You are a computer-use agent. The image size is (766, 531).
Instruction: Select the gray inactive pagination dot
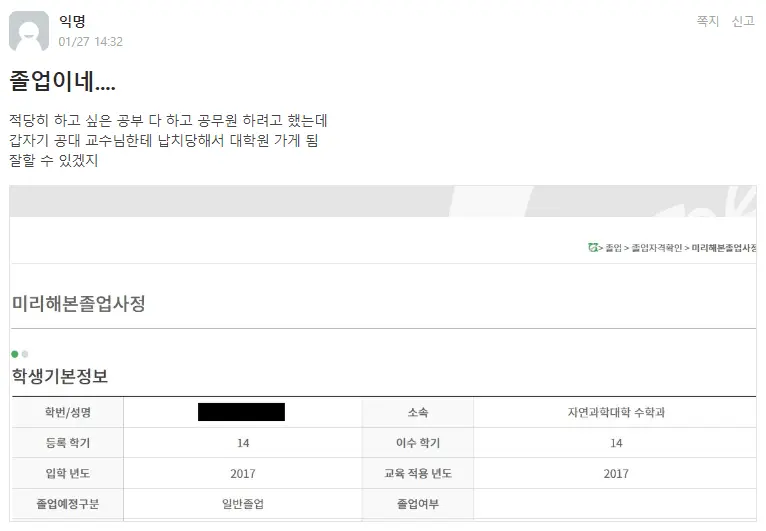25,354
